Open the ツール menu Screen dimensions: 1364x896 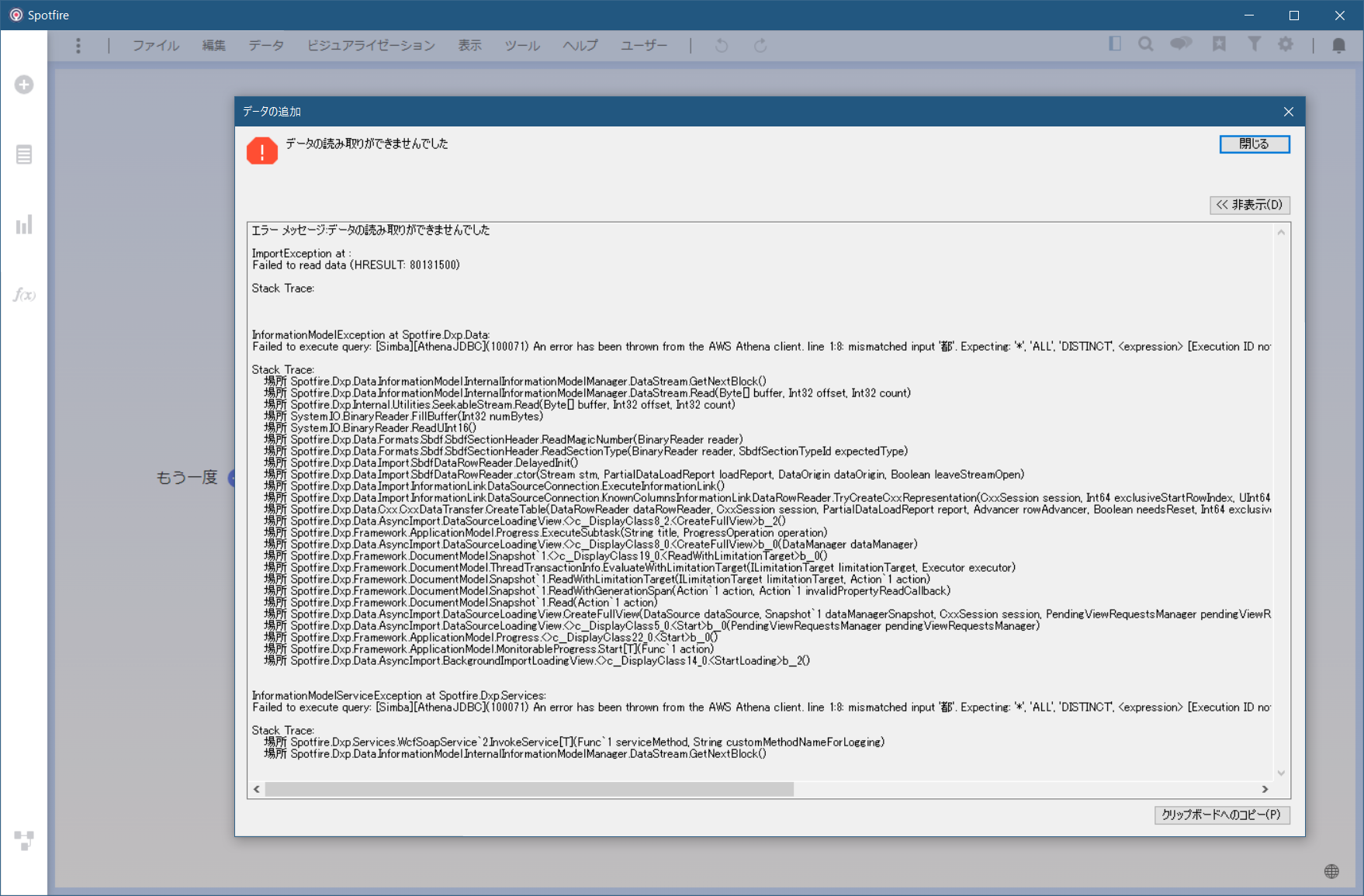point(522,46)
